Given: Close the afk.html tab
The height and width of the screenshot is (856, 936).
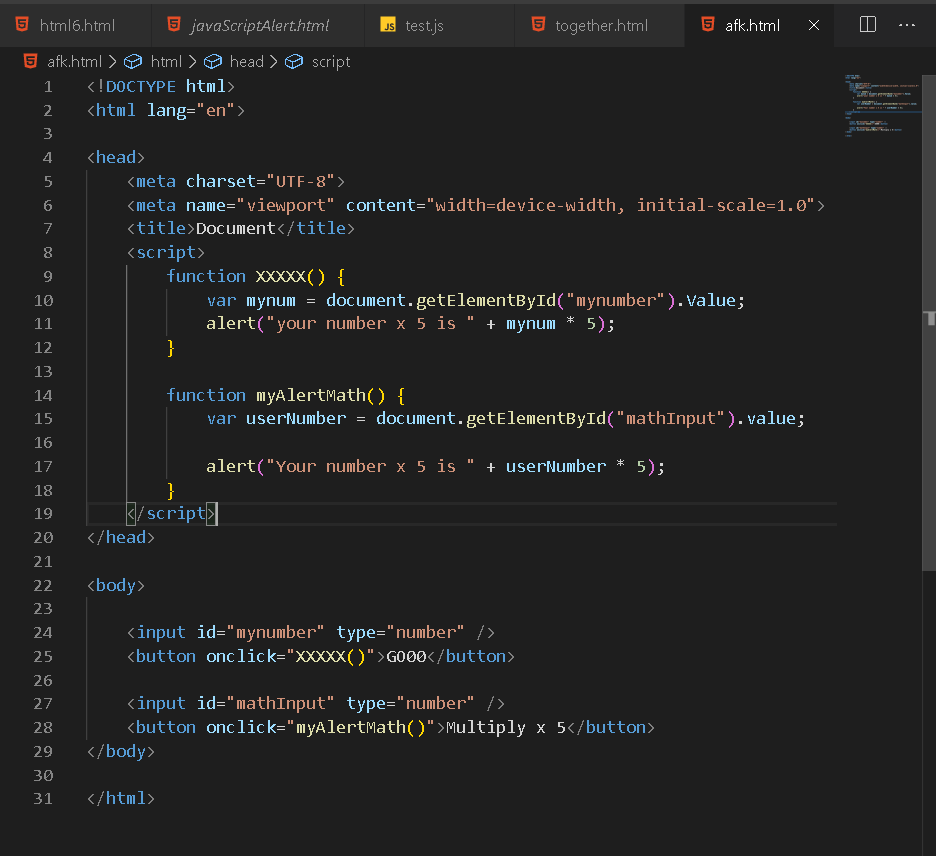Looking at the screenshot, I should [814, 25].
